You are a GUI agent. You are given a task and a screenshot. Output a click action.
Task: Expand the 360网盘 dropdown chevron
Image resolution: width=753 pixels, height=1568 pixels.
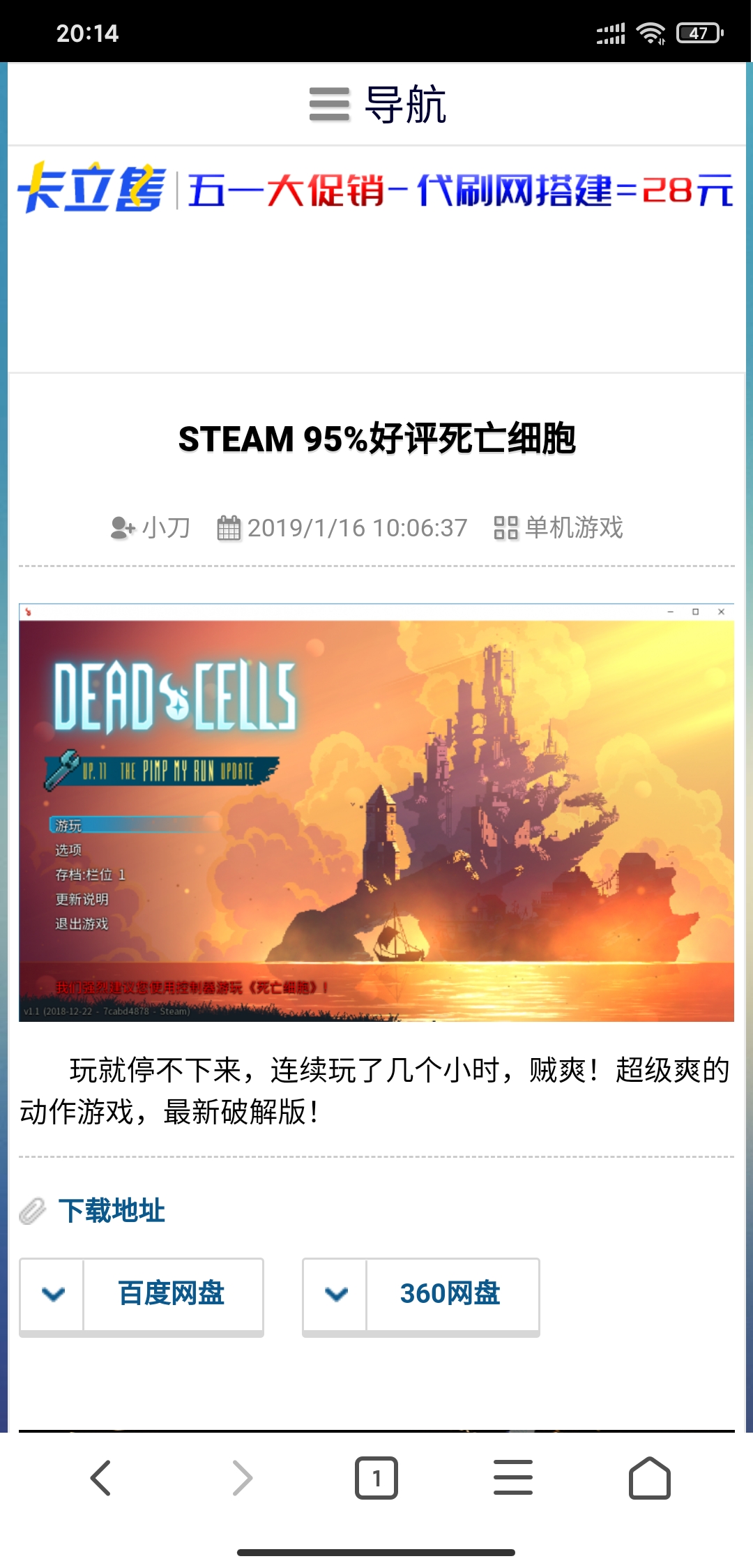(x=336, y=1295)
